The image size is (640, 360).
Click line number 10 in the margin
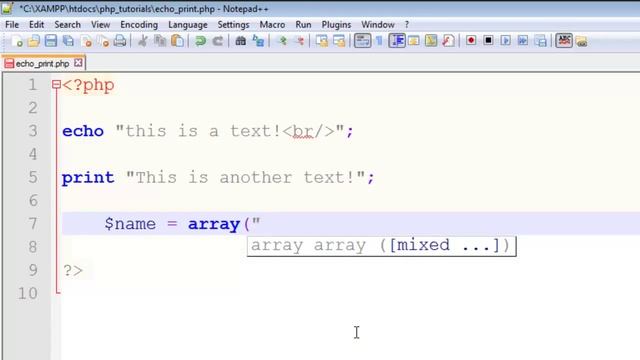[27, 293]
